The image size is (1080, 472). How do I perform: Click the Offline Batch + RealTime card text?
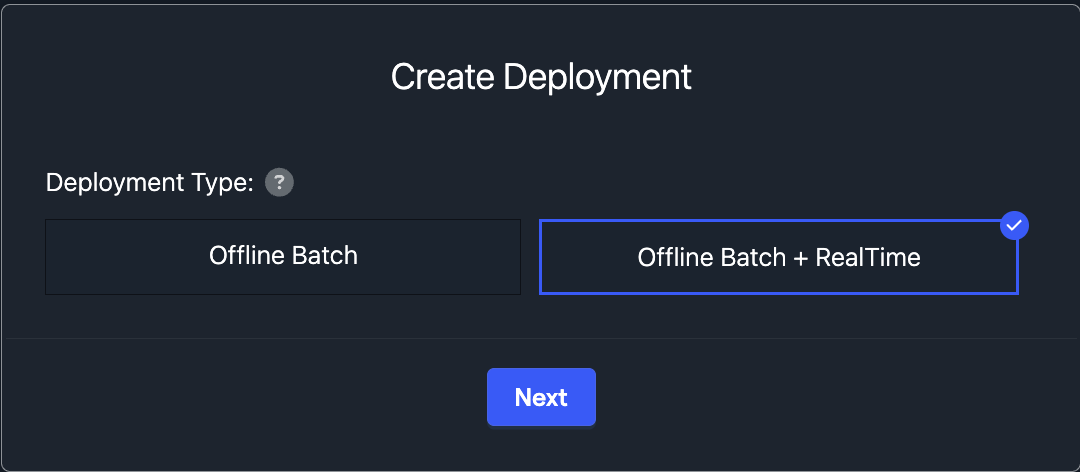(x=778, y=257)
